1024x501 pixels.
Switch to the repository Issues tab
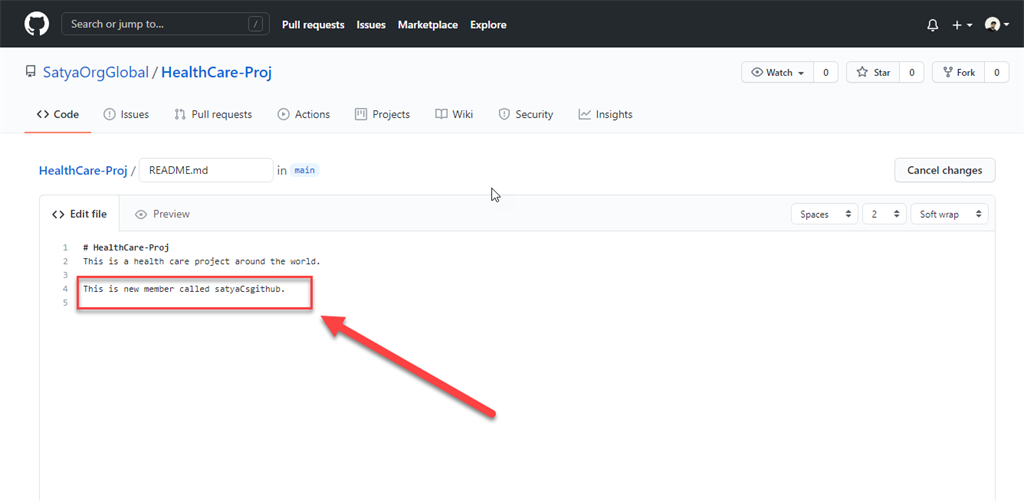[126, 114]
